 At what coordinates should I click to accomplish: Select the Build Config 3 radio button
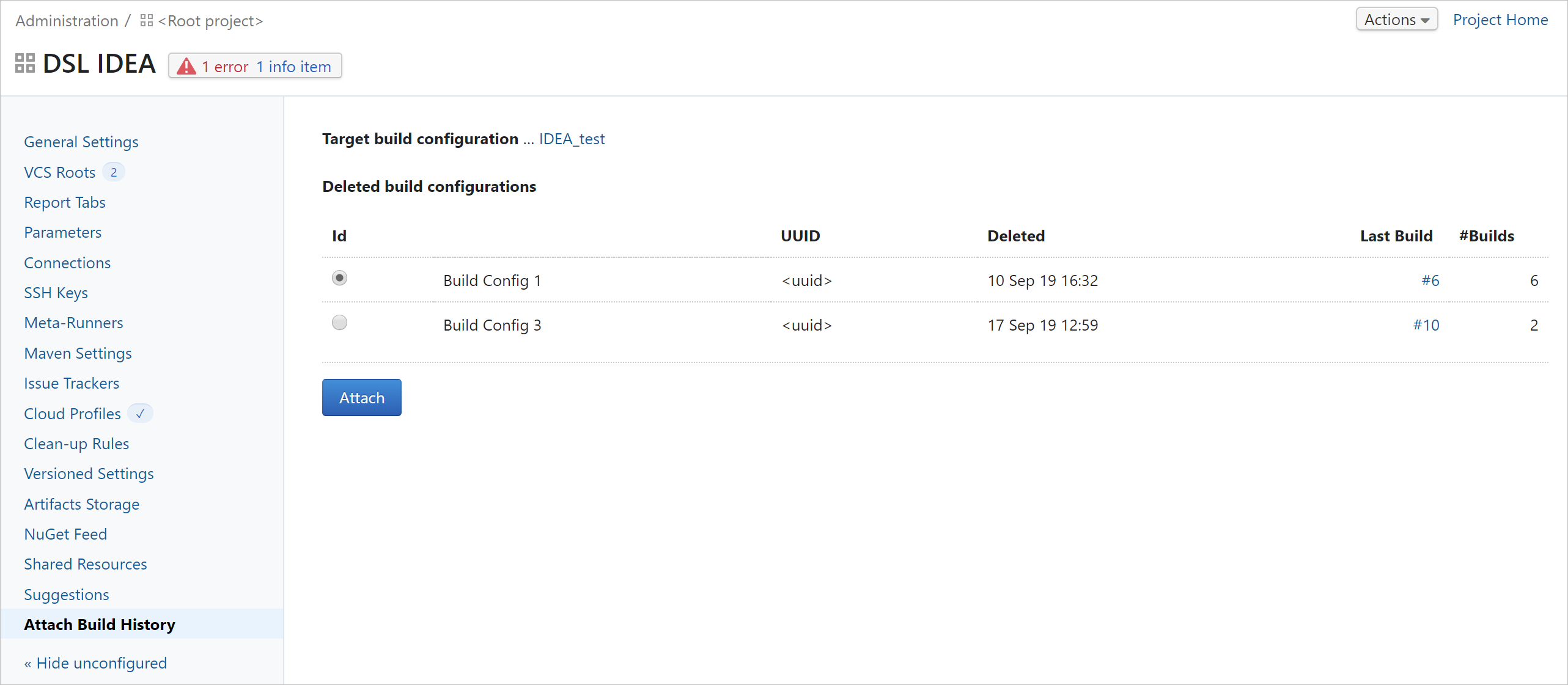pos(340,324)
